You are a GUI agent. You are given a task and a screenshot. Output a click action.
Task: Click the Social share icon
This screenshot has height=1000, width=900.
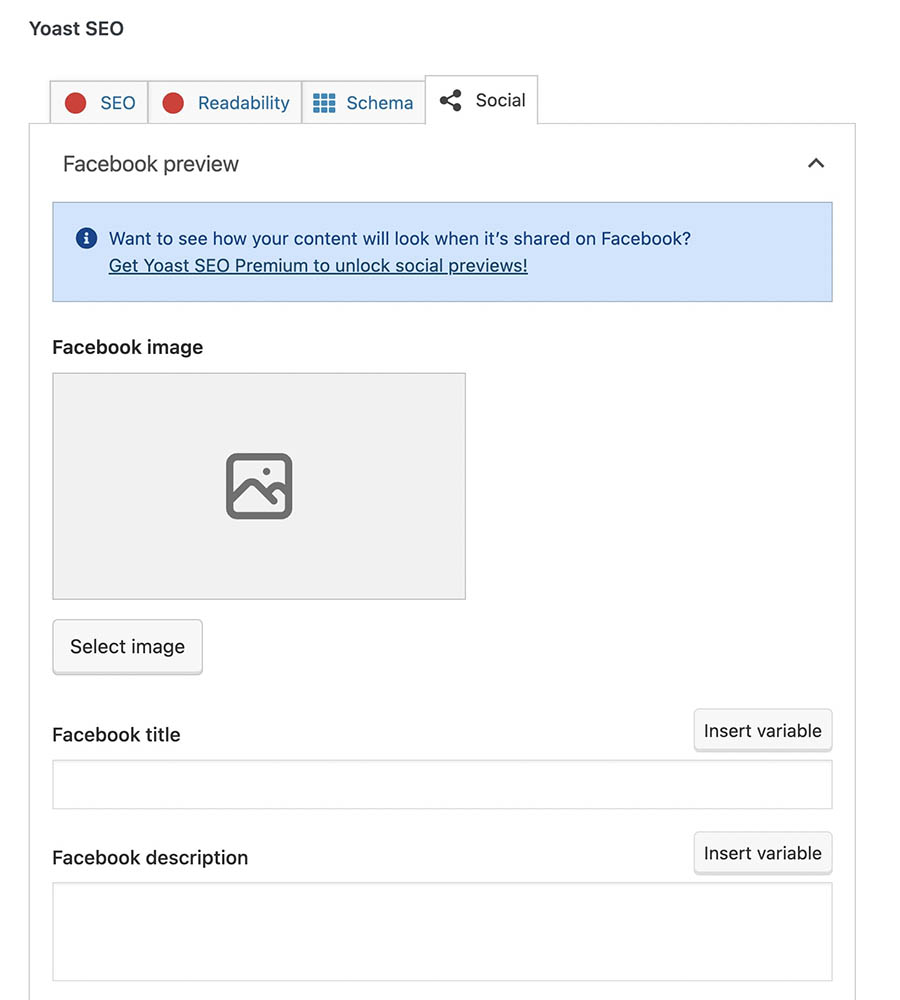pos(451,100)
